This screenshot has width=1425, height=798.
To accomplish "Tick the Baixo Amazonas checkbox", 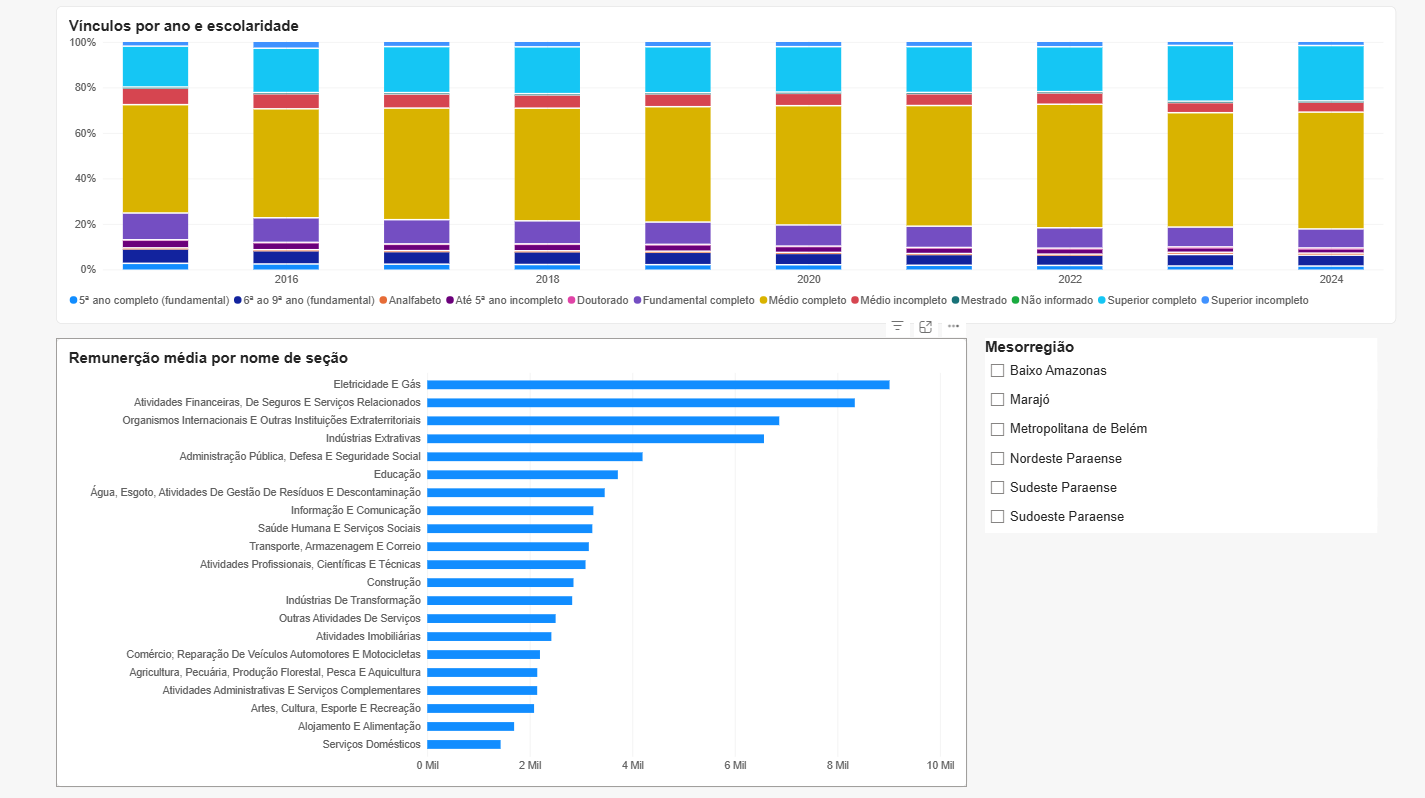I will 997,370.
